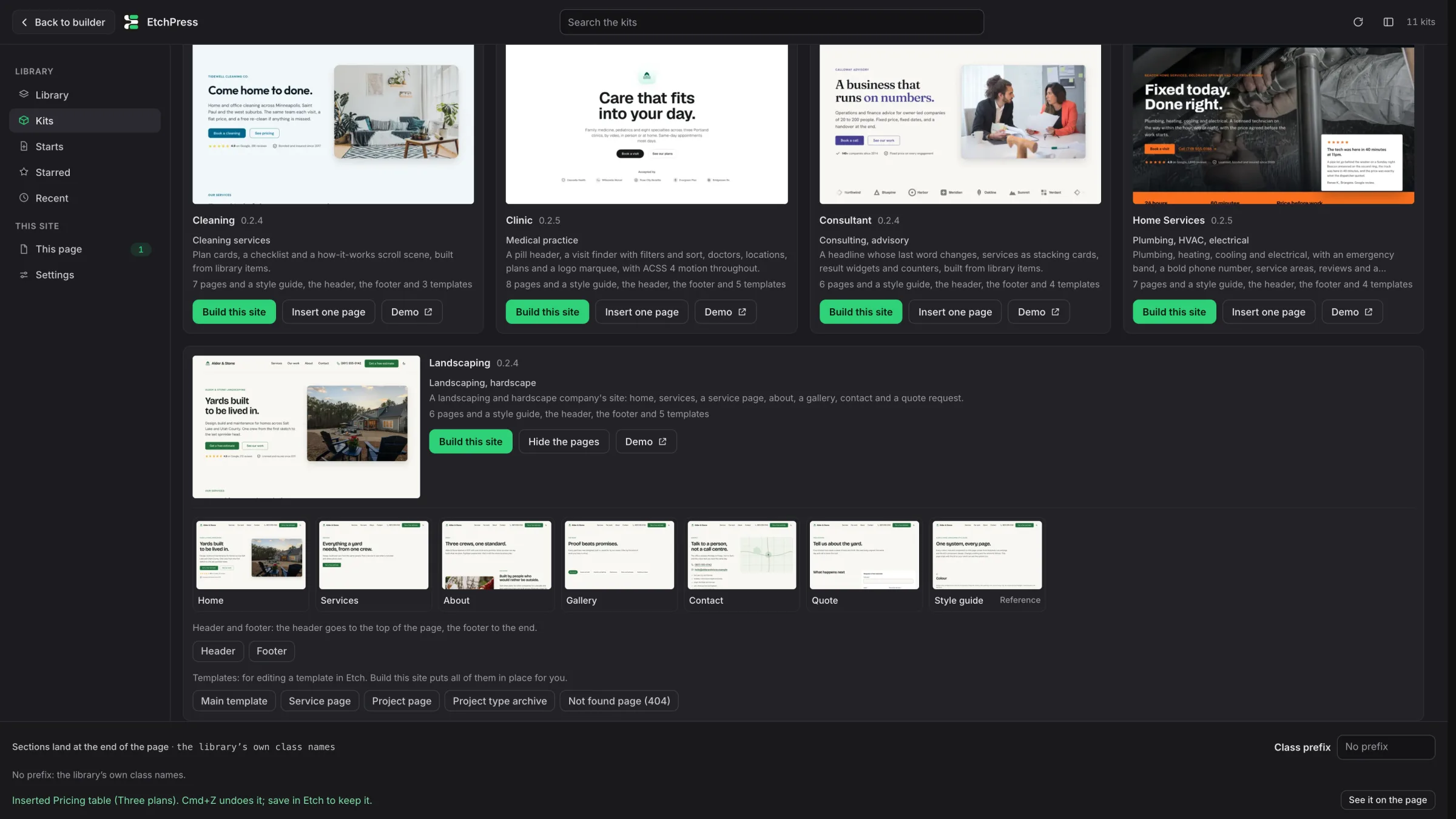
Task: Select the Main template chip
Action: point(234,701)
